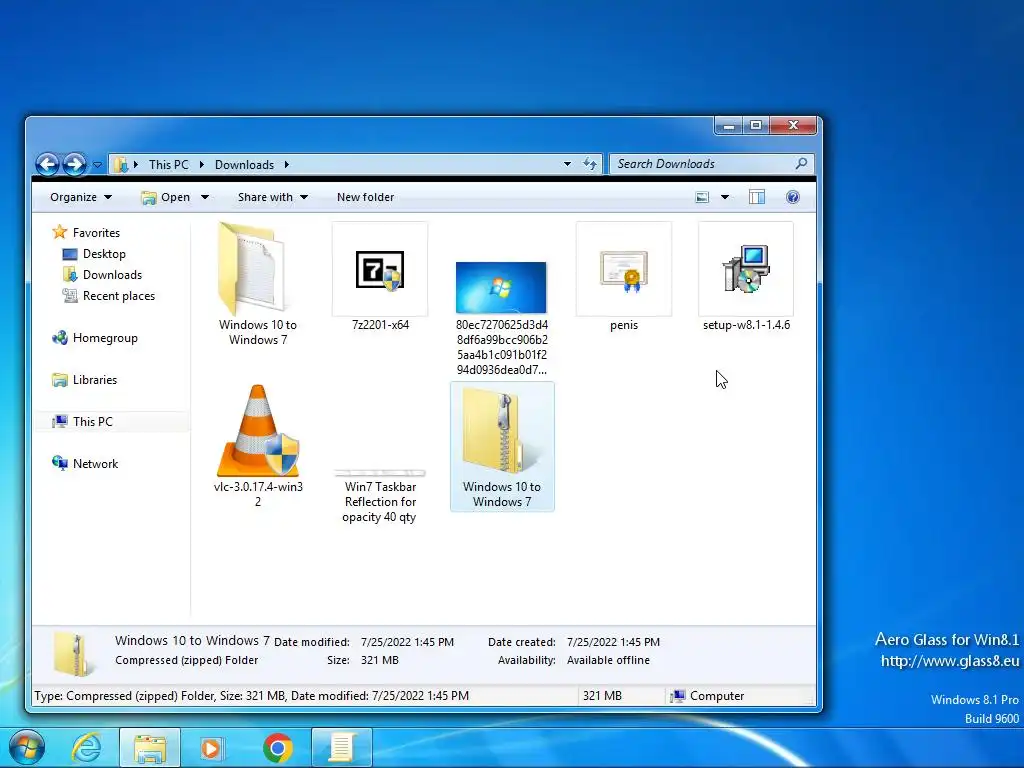This screenshot has width=1024, height=768.
Task: Open the More view options dropdown arrow
Action: pos(725,197)
